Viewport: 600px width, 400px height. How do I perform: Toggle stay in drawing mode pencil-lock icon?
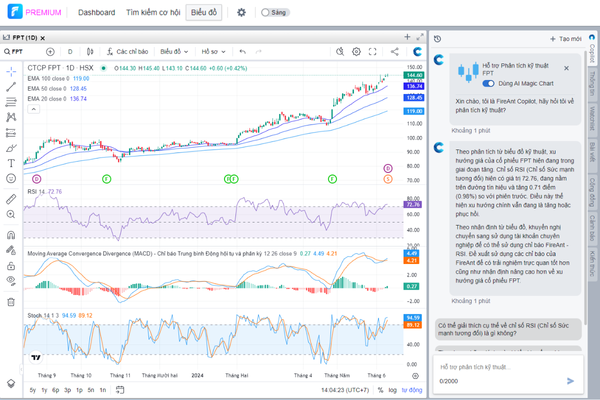11,250
